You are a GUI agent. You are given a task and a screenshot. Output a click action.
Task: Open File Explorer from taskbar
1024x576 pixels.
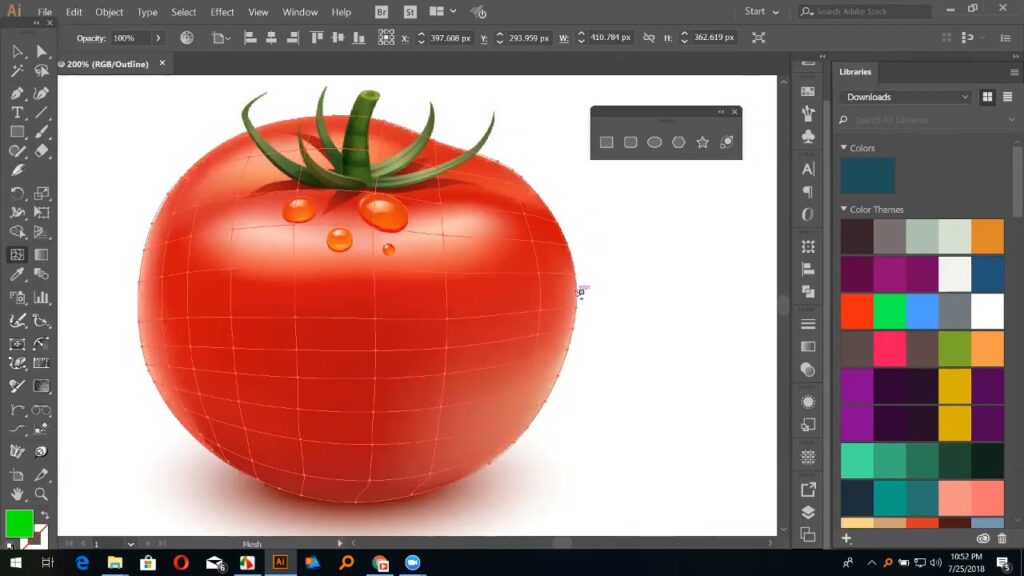tap(115, 562)
